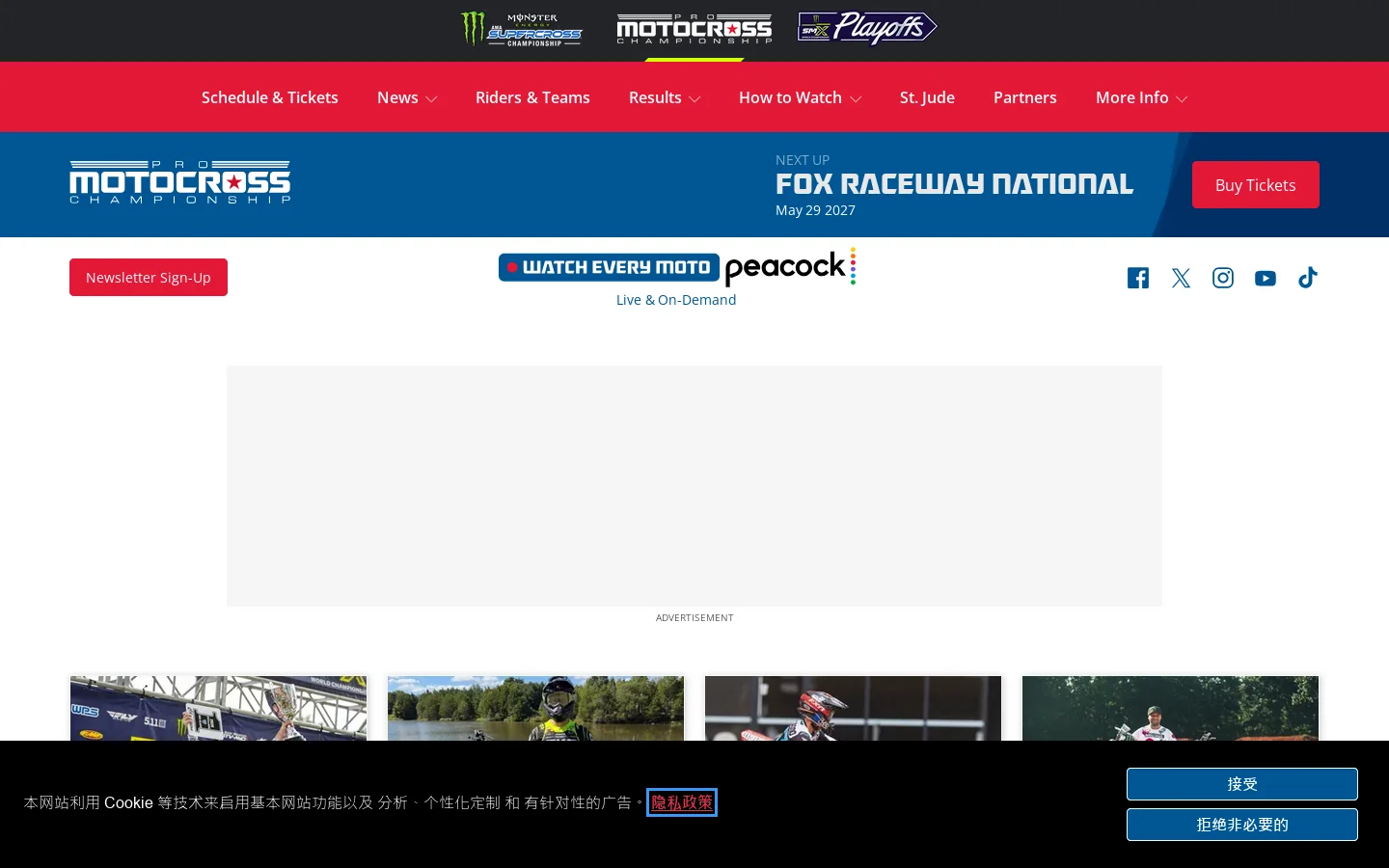This screenshot has width=1389, height=868.
Task: Click the Watch Every Moto banner
Action: pos(609,267)
